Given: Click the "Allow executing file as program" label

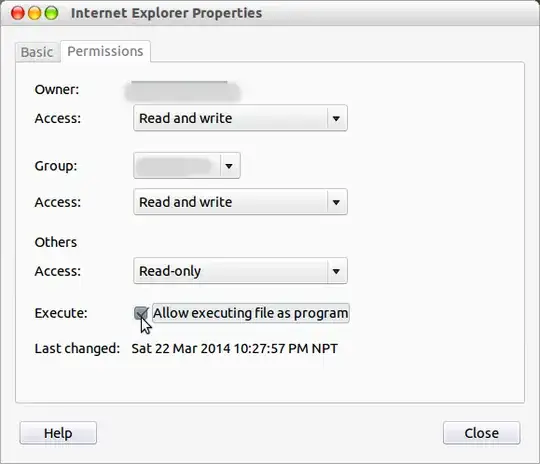Looking at the screenshot, I should [251, 313].
